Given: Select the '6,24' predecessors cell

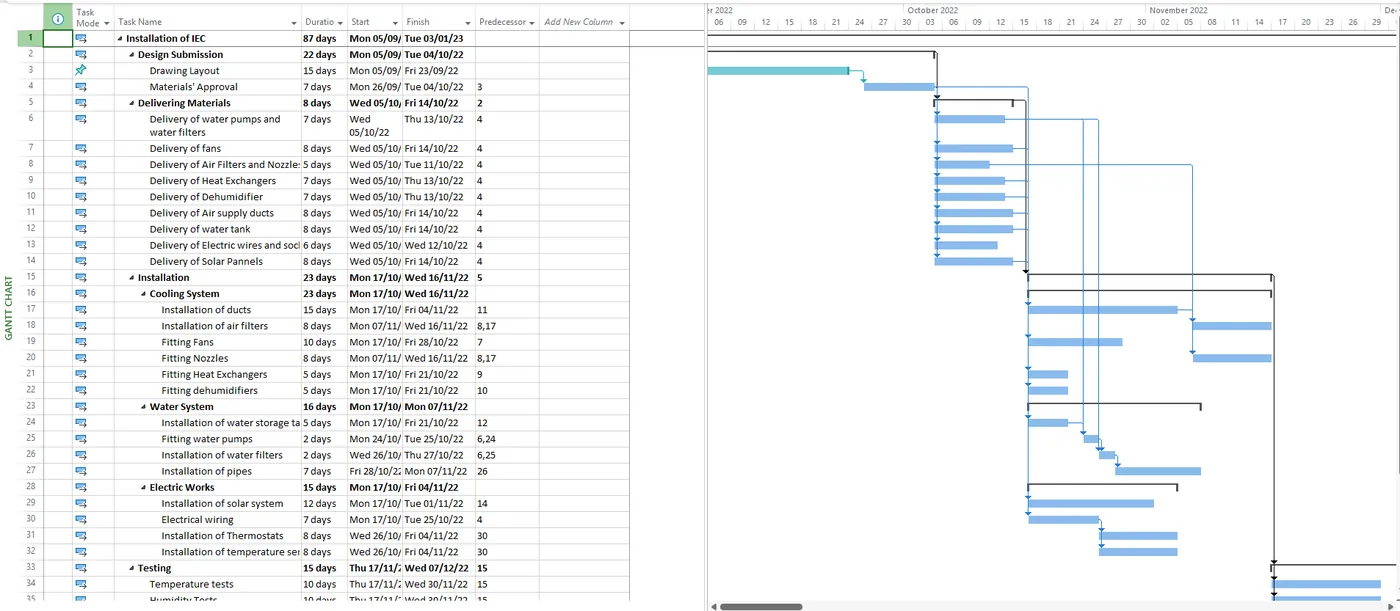Looking at the screenshot, I should pos(506,439).
